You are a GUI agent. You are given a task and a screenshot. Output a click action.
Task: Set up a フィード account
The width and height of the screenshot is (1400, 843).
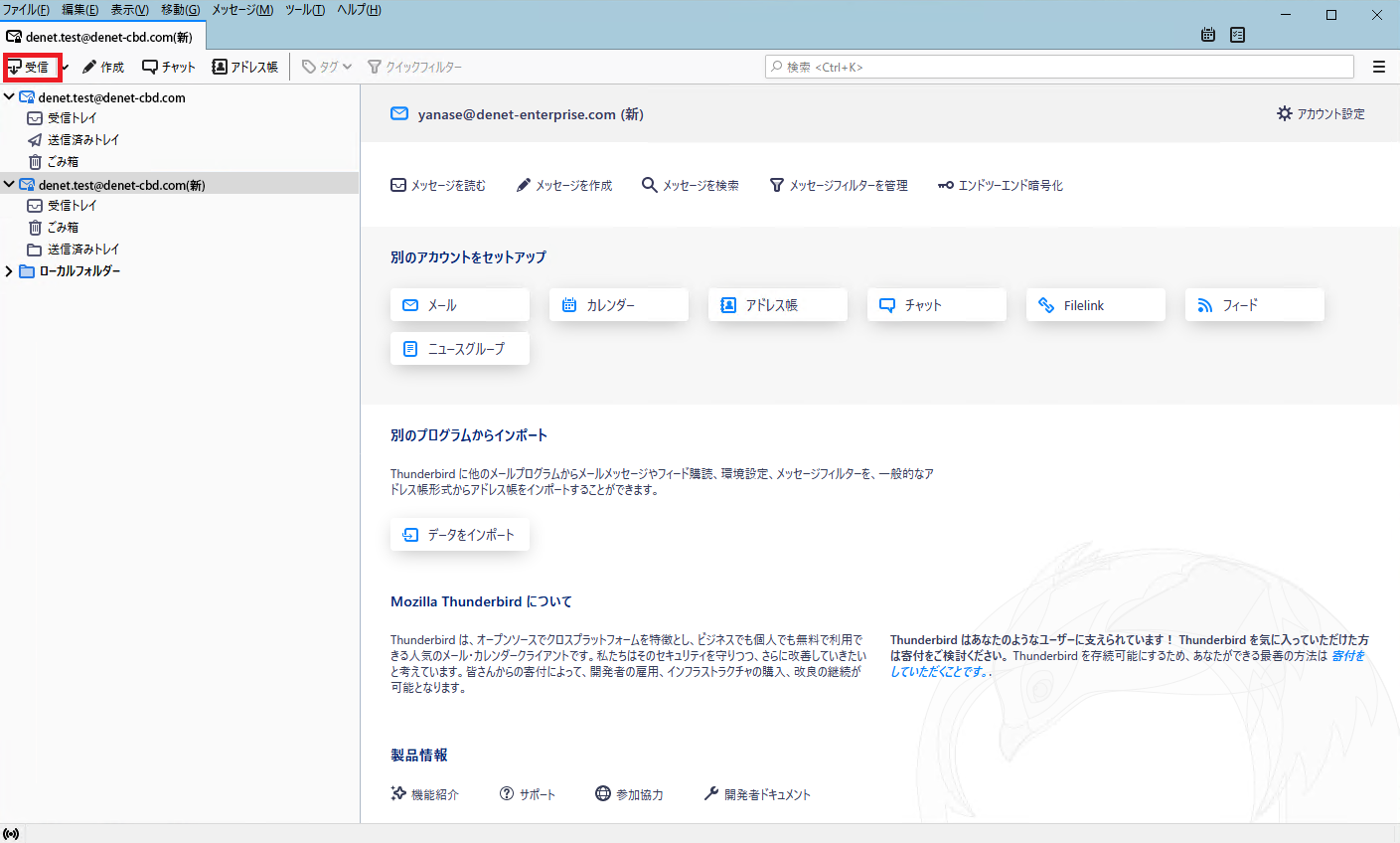coord(1255,305)
